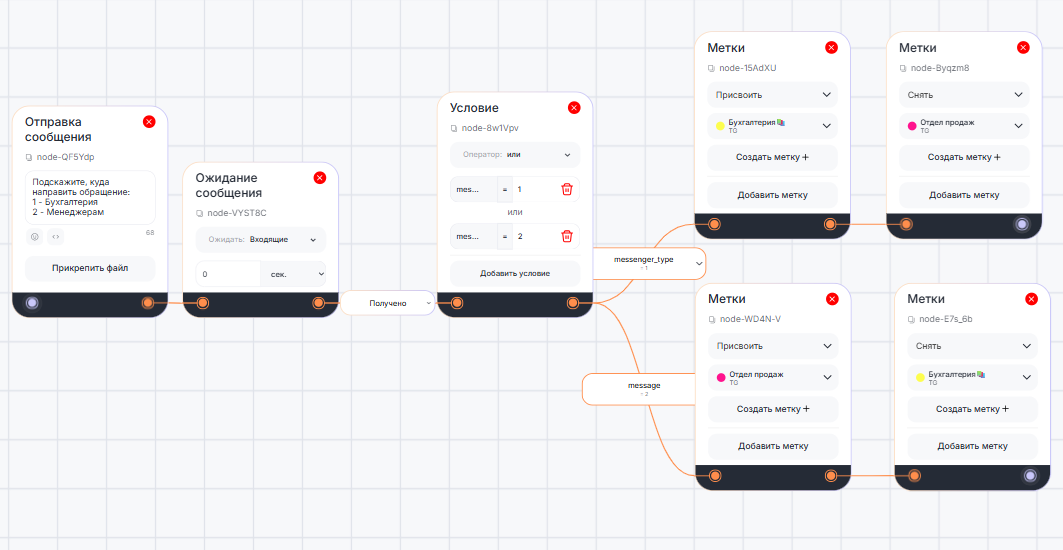This screenshot has width=1063, height=550.
Task: Close the Ожидание сообщения node
Action: point(320,178)
